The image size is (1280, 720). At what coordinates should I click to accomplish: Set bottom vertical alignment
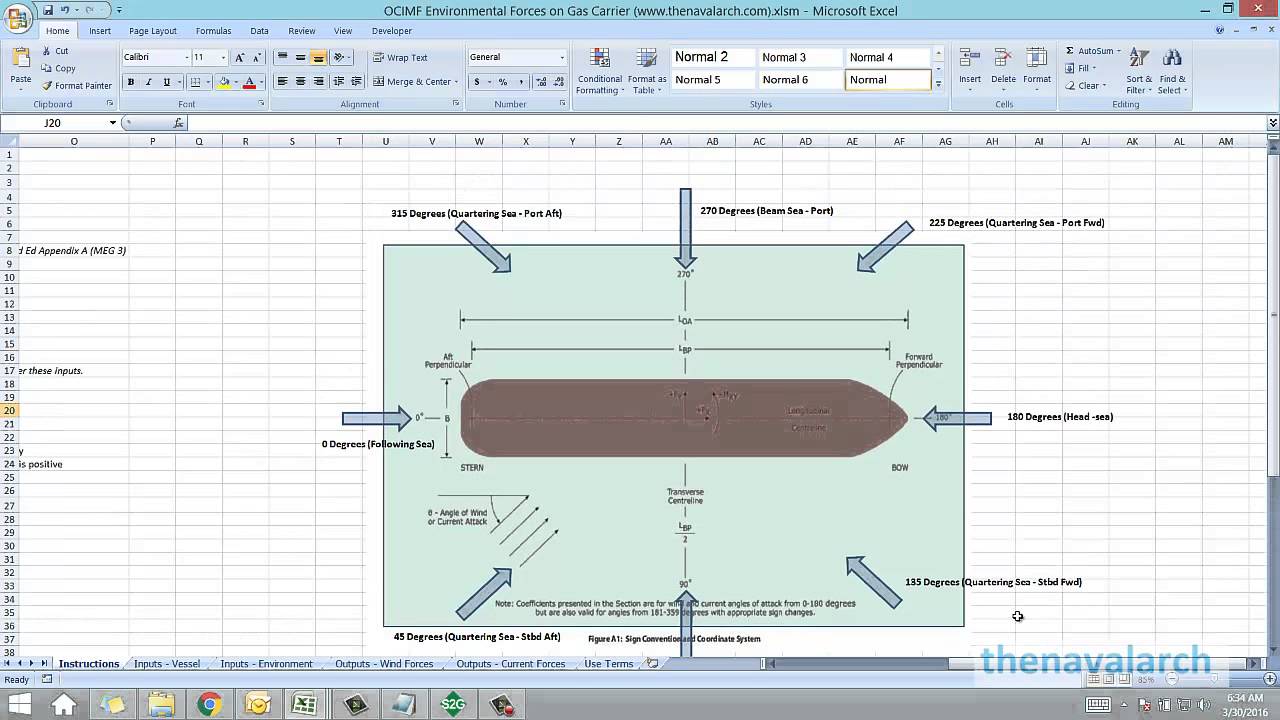tap(318, 57)
